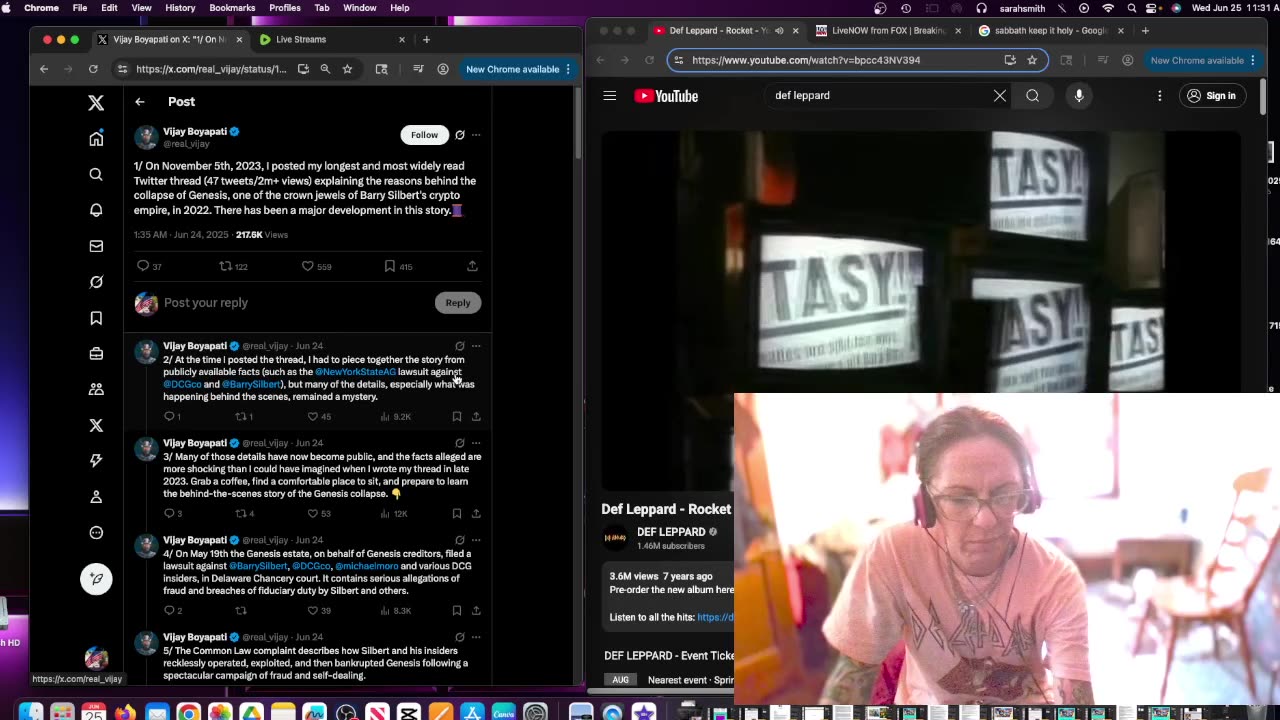The image size is (1280, 720).
Task: Click the youtube.com address bar URL
Action: click(805, 60)
